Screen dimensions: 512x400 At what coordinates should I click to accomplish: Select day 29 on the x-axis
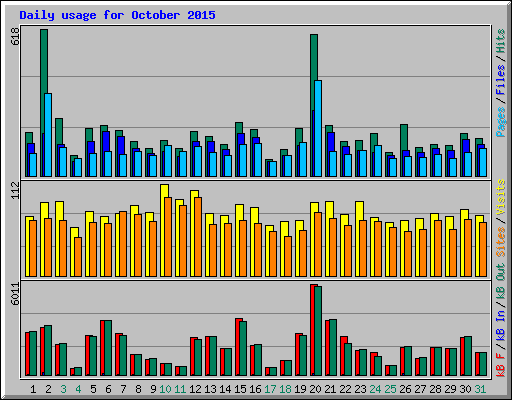450,389
